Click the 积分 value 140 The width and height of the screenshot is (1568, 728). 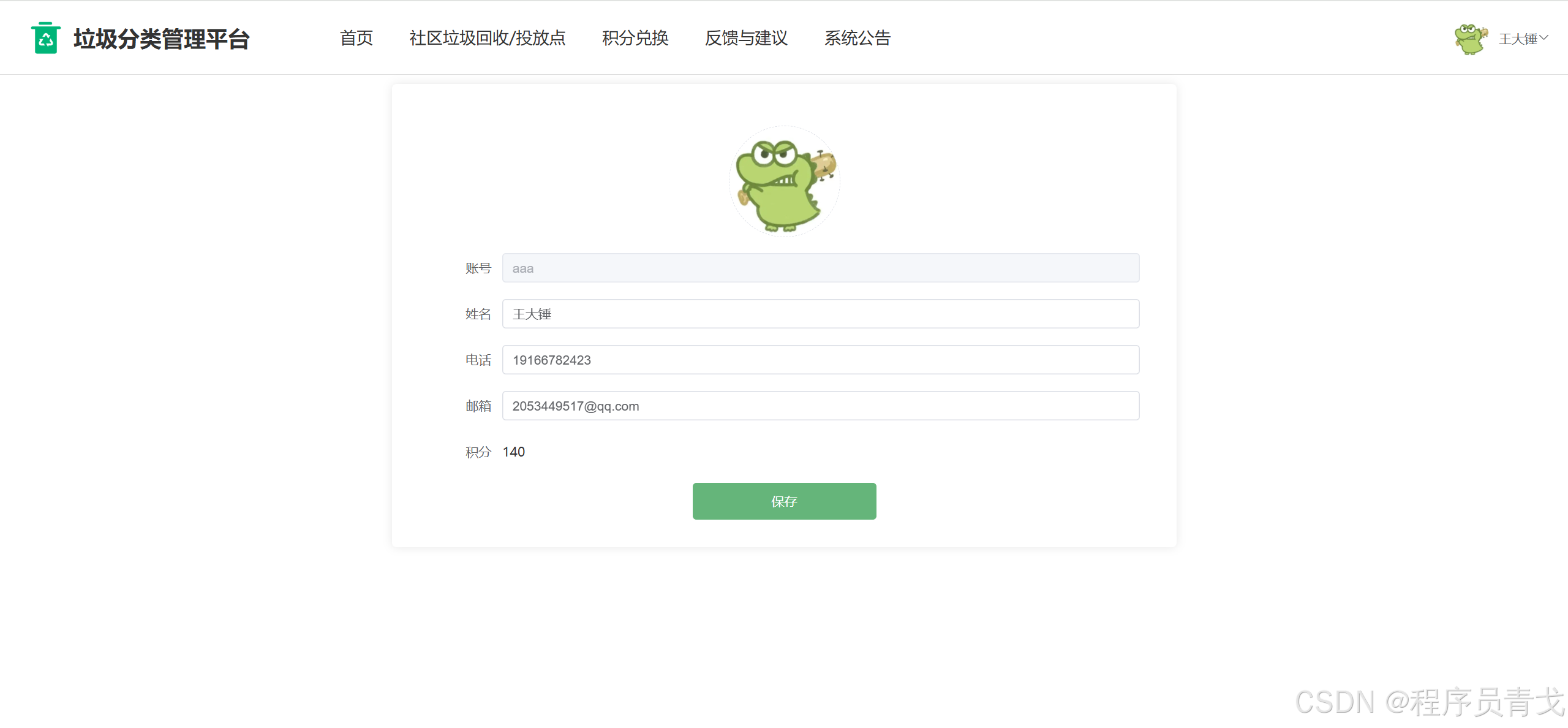click(x=513, y=452)
